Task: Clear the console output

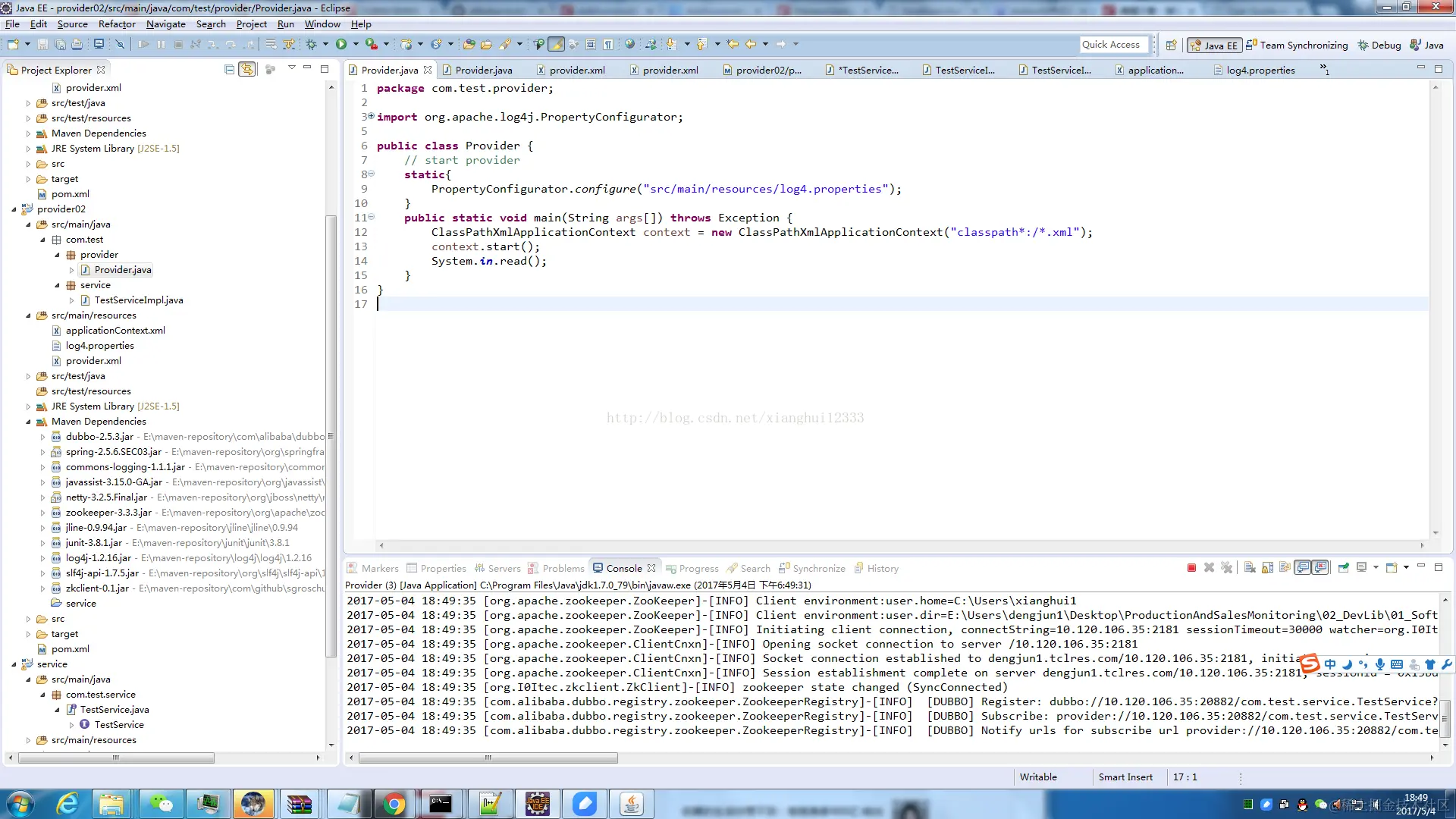Action: pos(1250,567)
